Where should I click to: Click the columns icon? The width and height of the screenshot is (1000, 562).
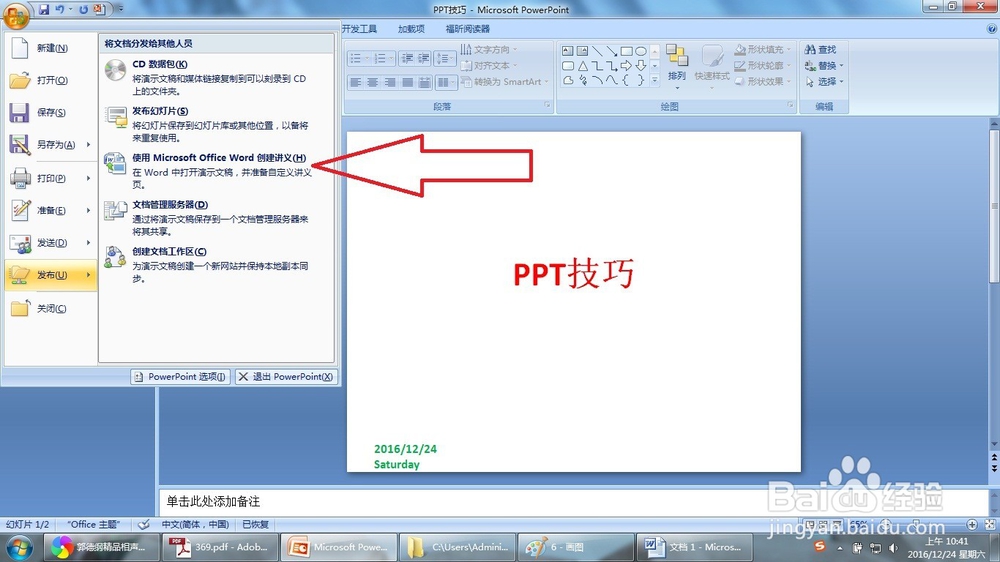tap(445, 82)
